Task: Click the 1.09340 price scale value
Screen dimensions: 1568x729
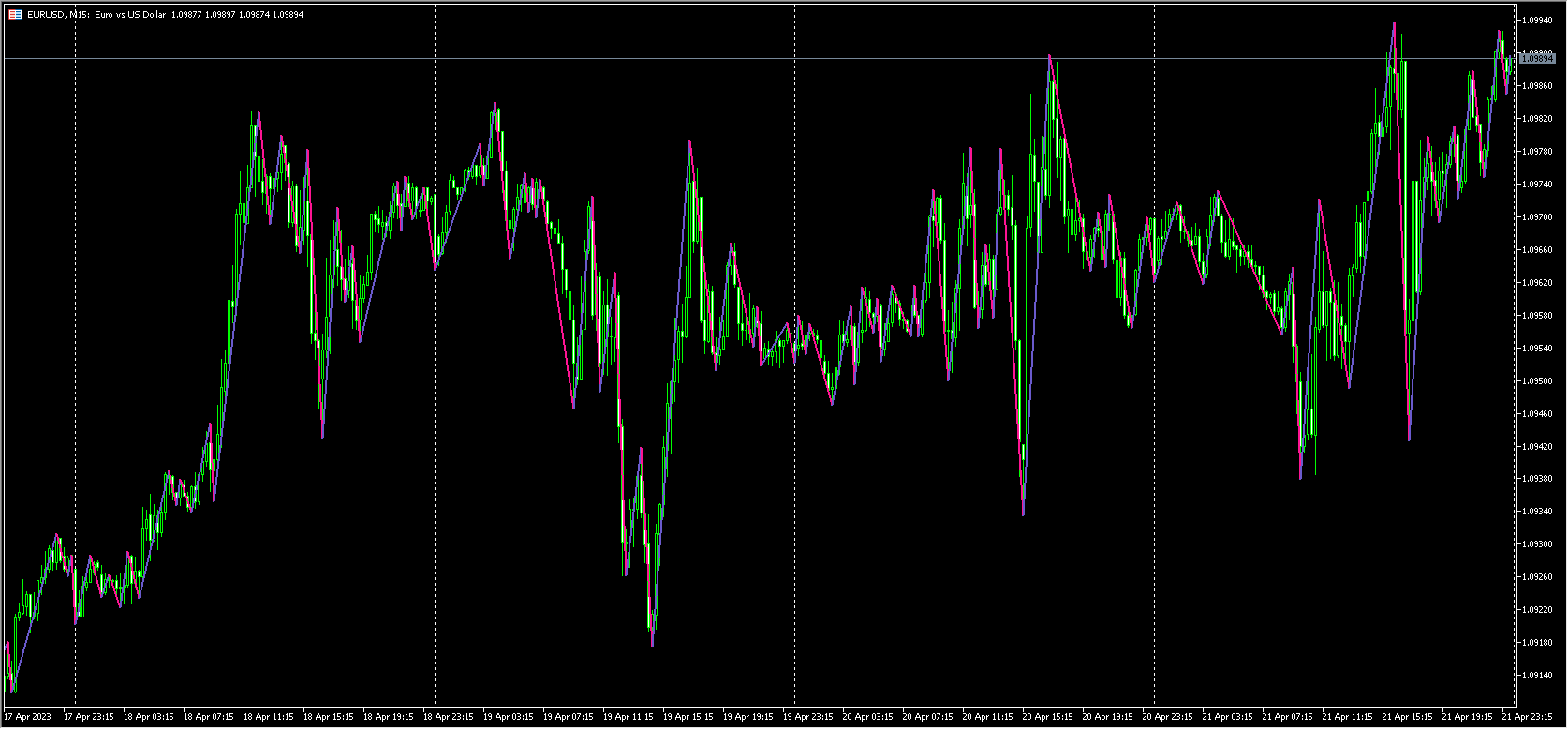Action: [x=1537, y=512]
